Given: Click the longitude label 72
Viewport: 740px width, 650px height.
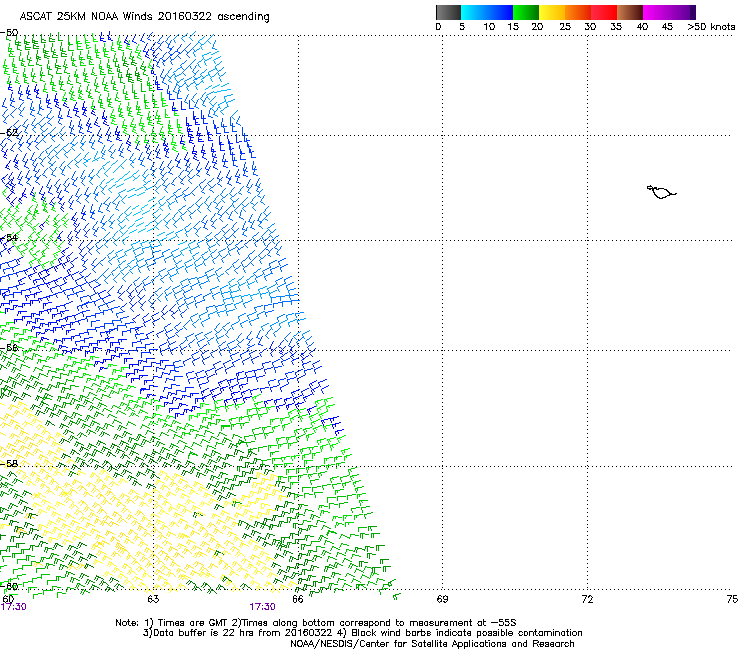Looking at the screenshot, I should click(x=587, y=599).
